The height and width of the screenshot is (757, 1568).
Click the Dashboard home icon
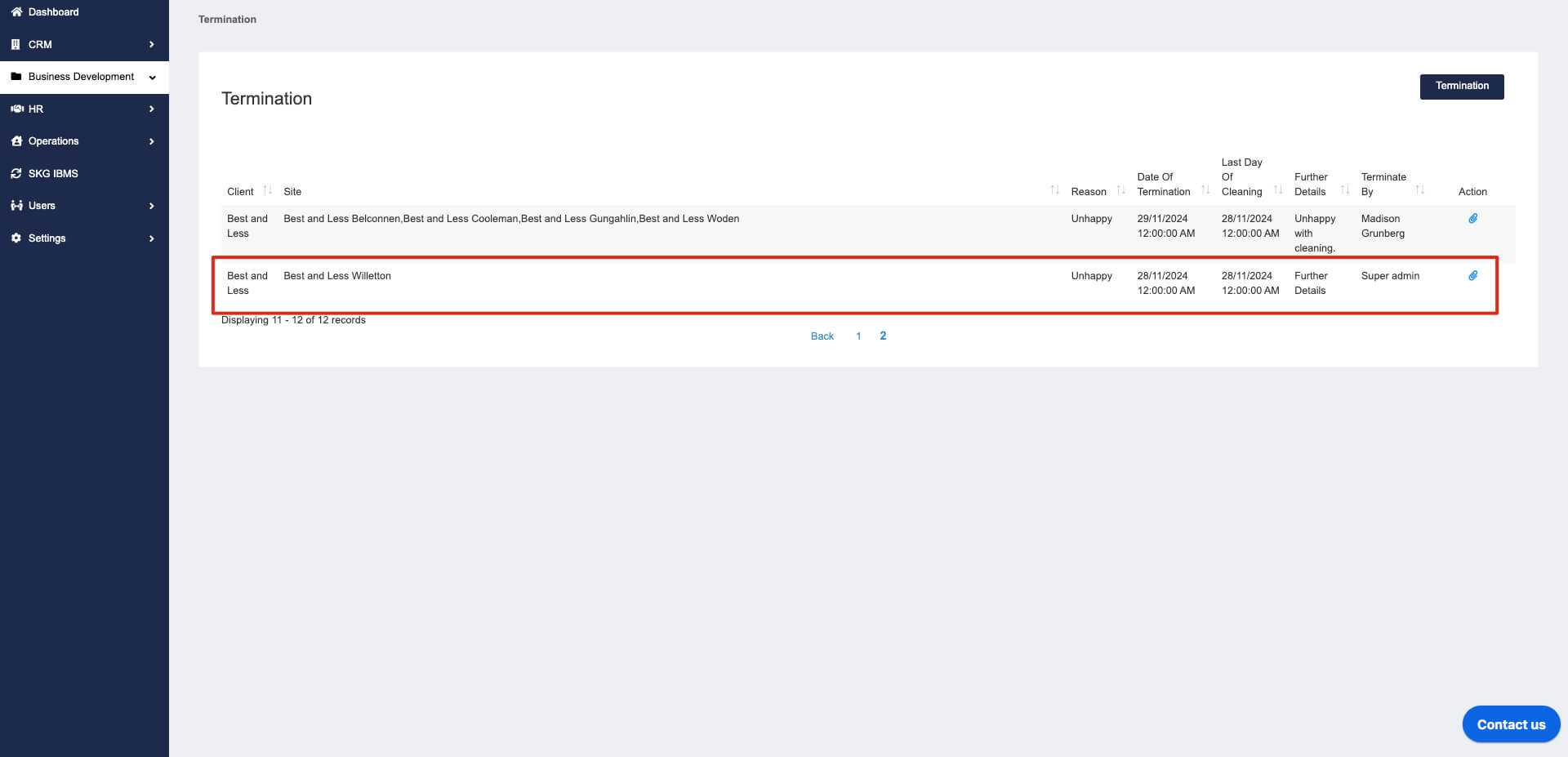coord(16,12)
